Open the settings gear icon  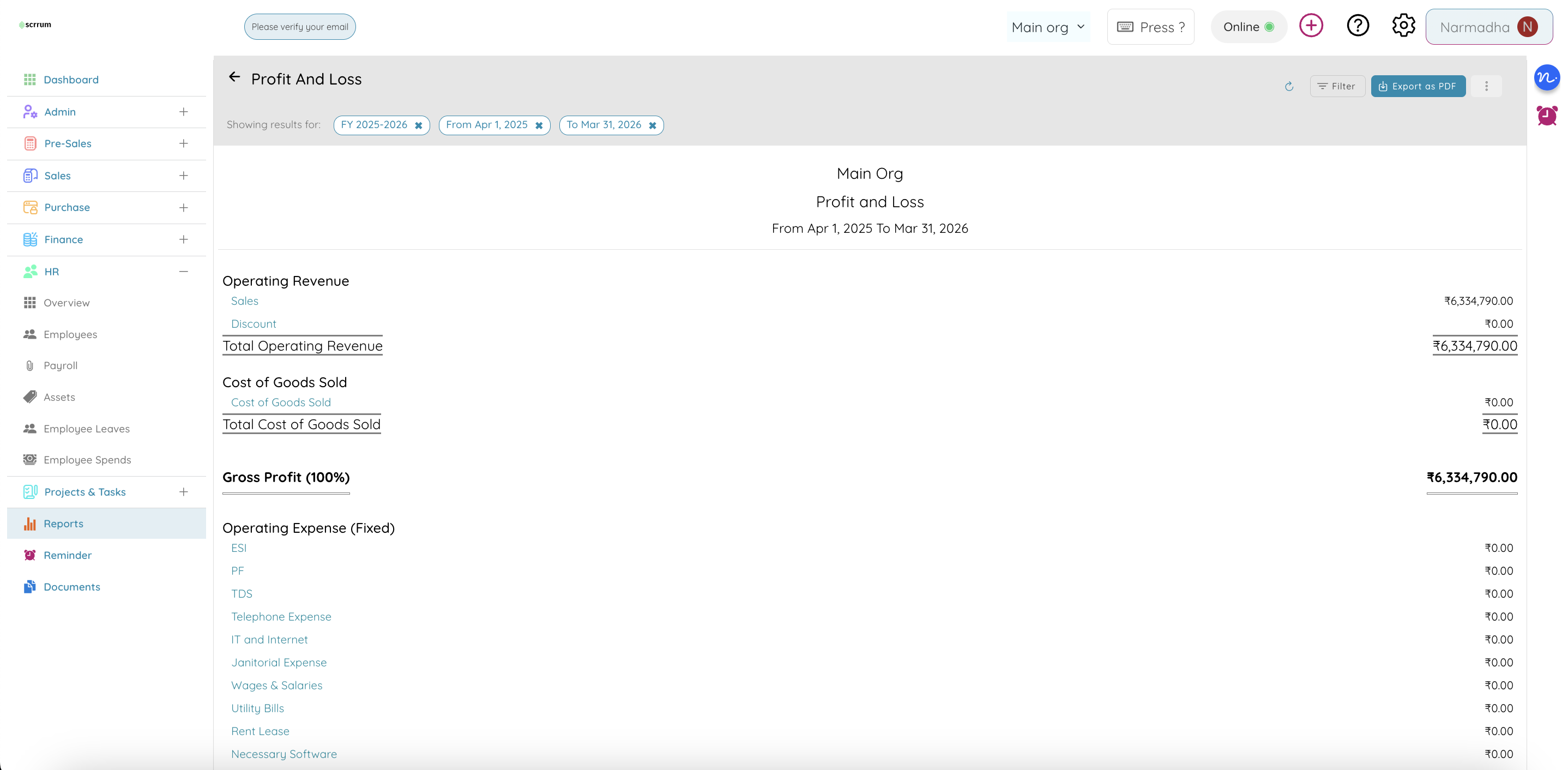(1403, 26)
